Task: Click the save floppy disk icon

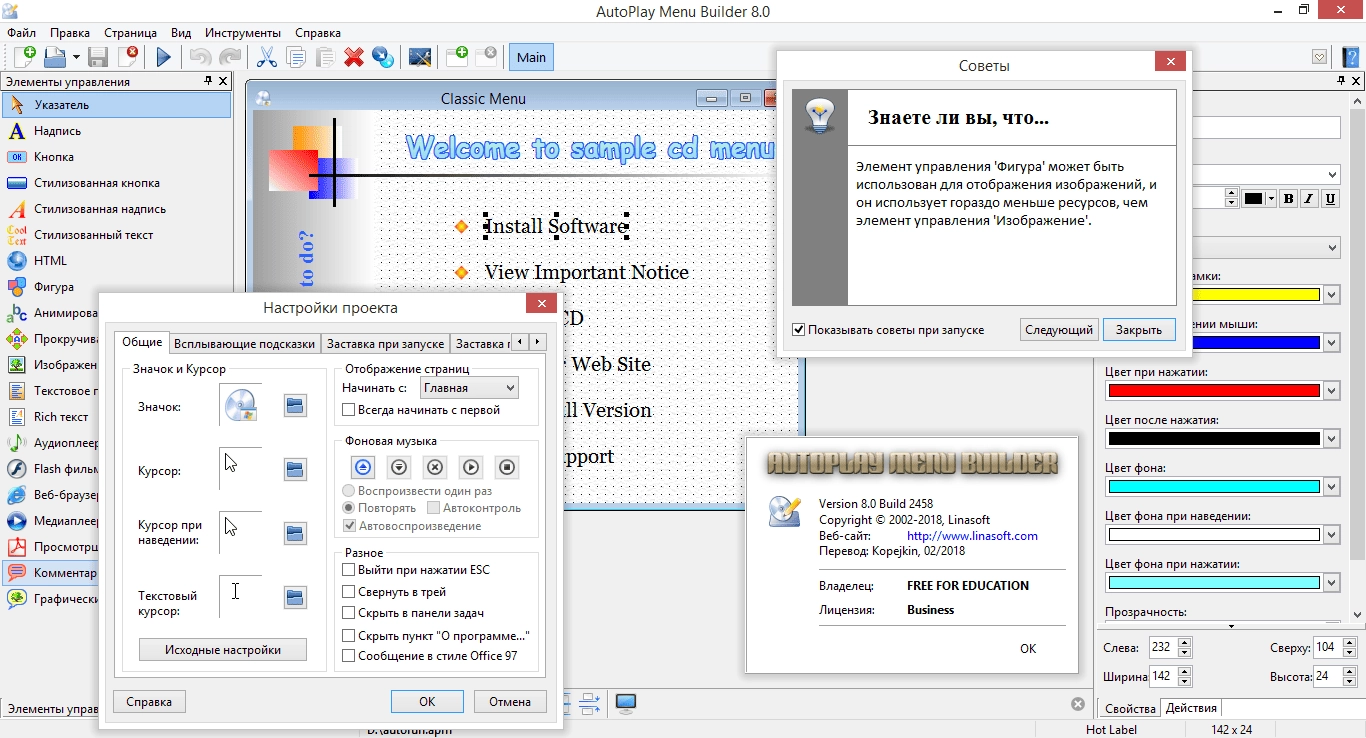Action: click(x=98, y=57)
